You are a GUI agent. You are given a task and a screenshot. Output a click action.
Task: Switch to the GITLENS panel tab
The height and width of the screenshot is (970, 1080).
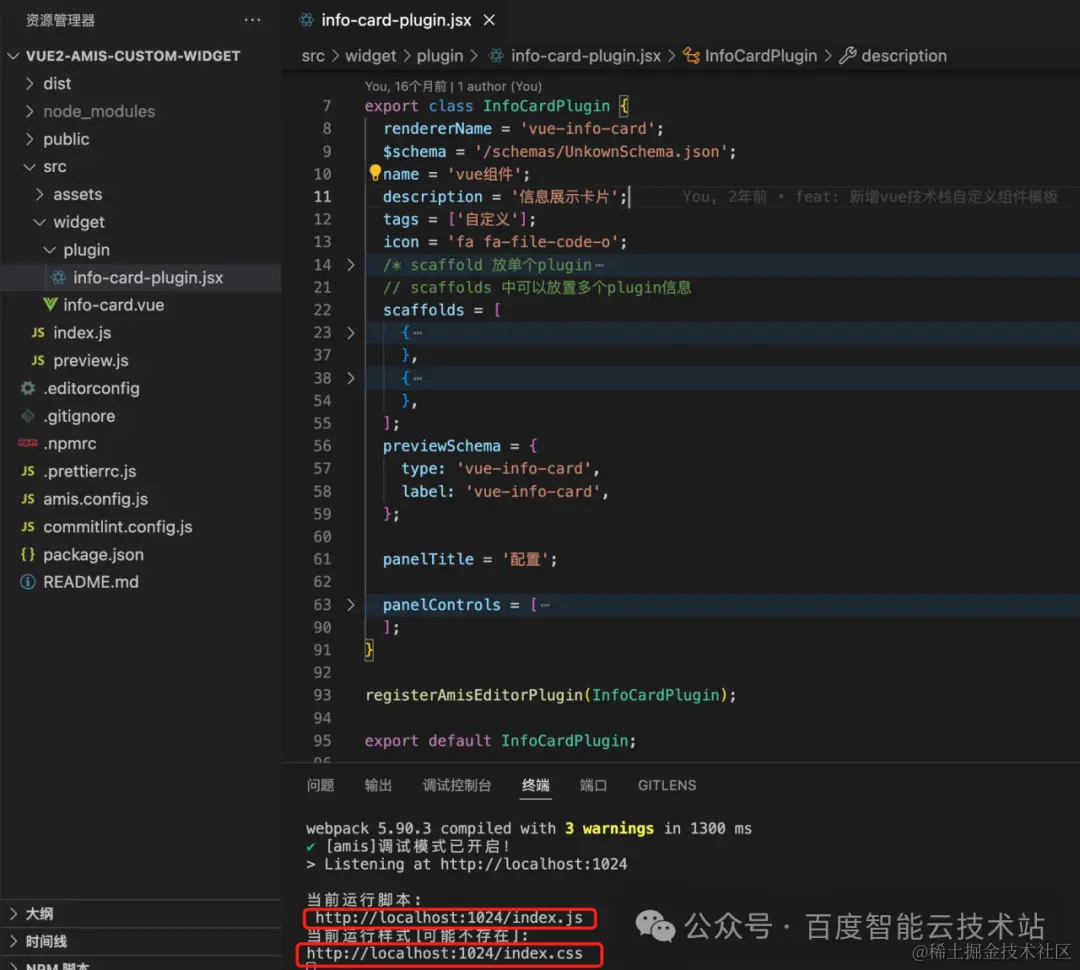click(x=667, y=785)
